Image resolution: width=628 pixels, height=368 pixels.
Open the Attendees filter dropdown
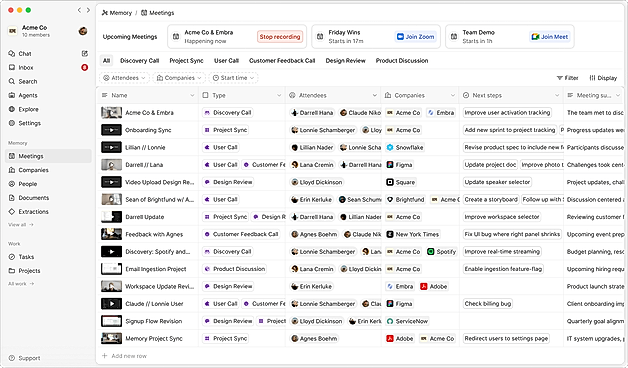tap(124, 78)
